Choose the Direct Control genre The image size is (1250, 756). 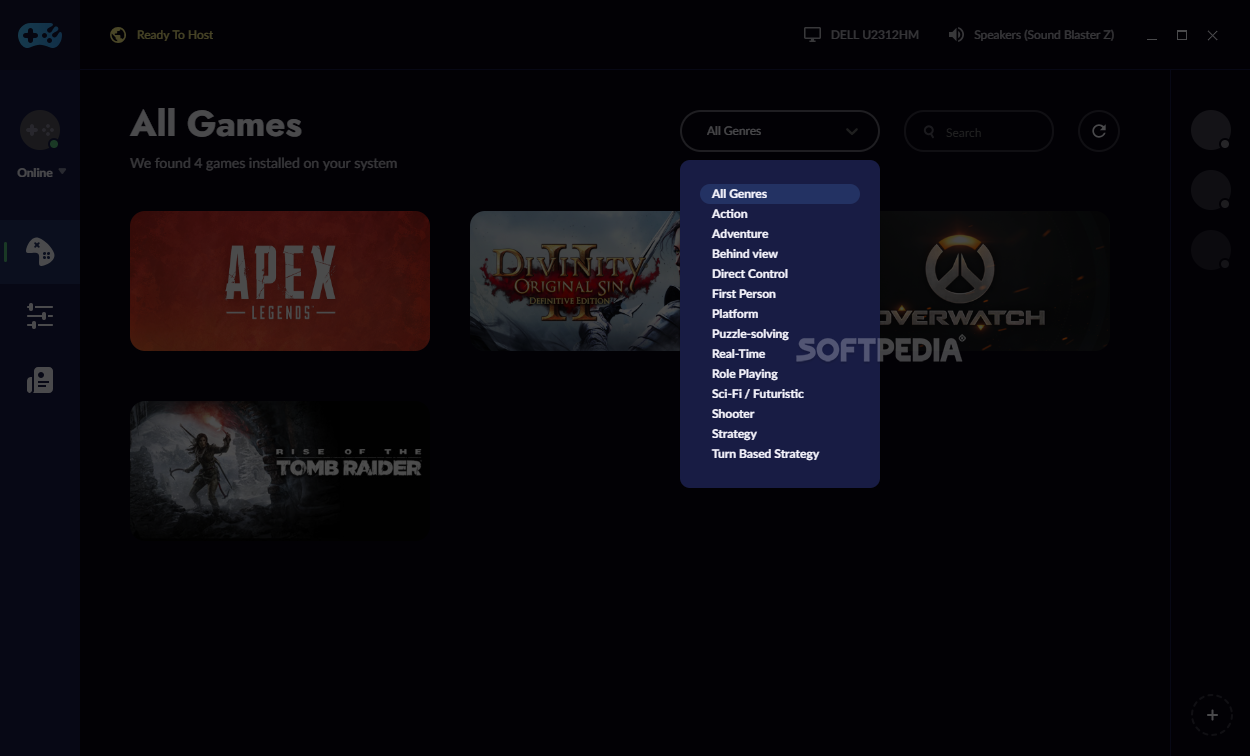(750, 274)
